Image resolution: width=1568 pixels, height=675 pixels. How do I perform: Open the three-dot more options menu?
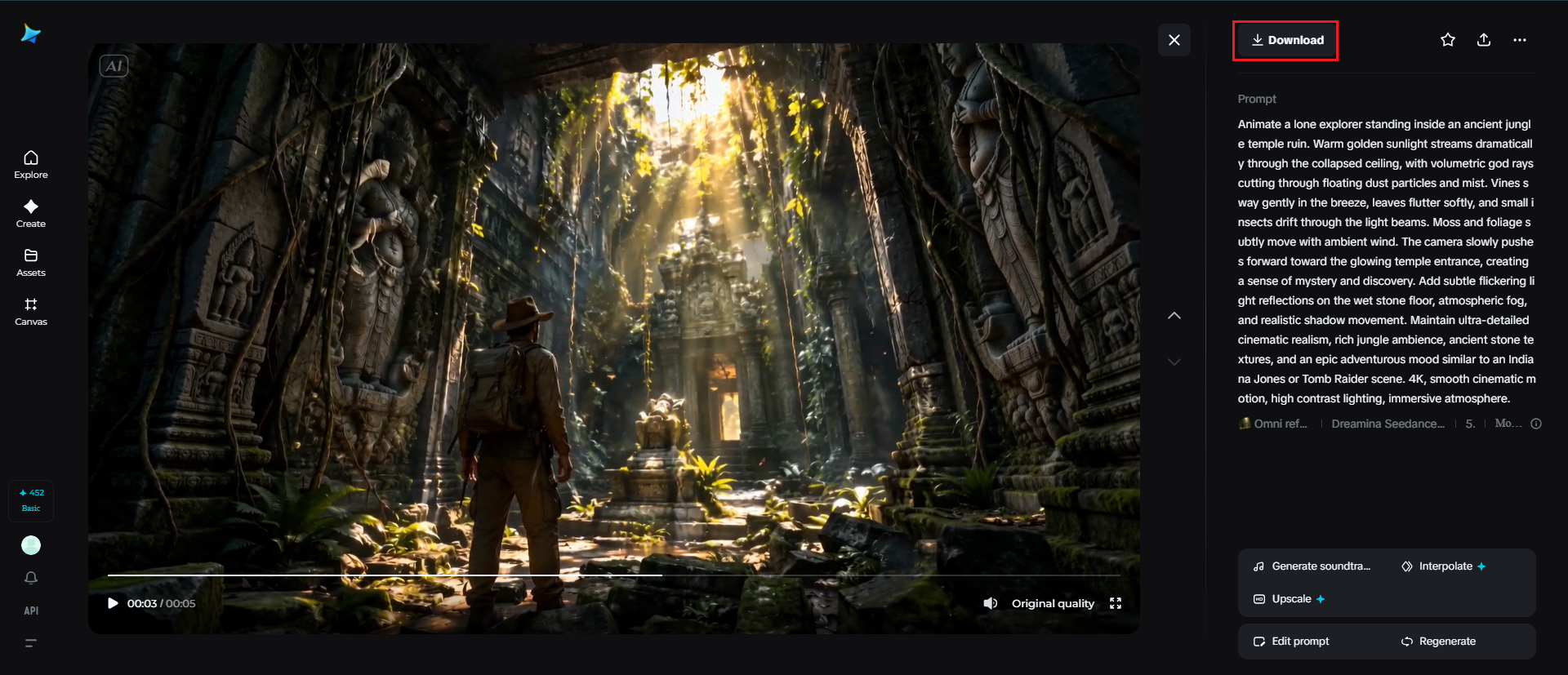pyautogui.click(x=1519, y=40)
